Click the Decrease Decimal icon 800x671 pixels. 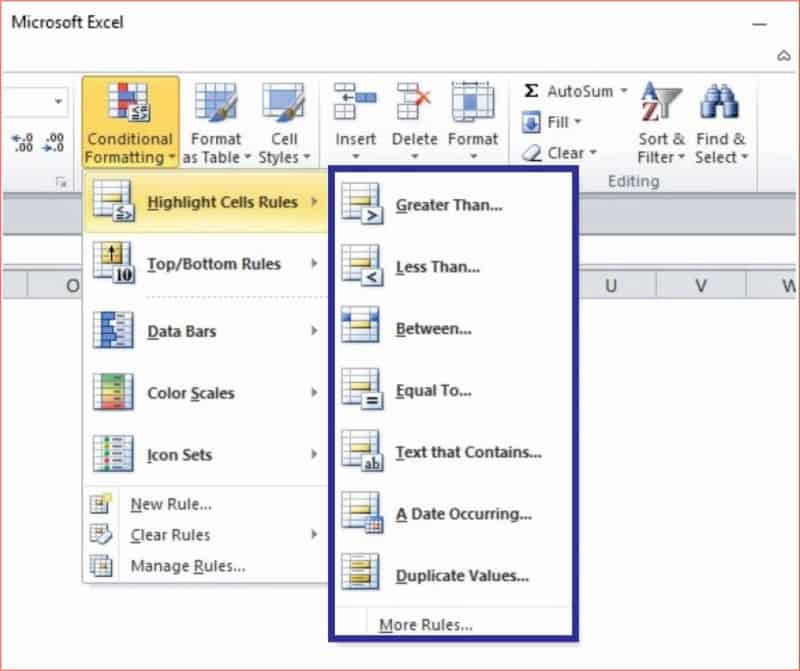pyautogui.click(x=54, y=143)
